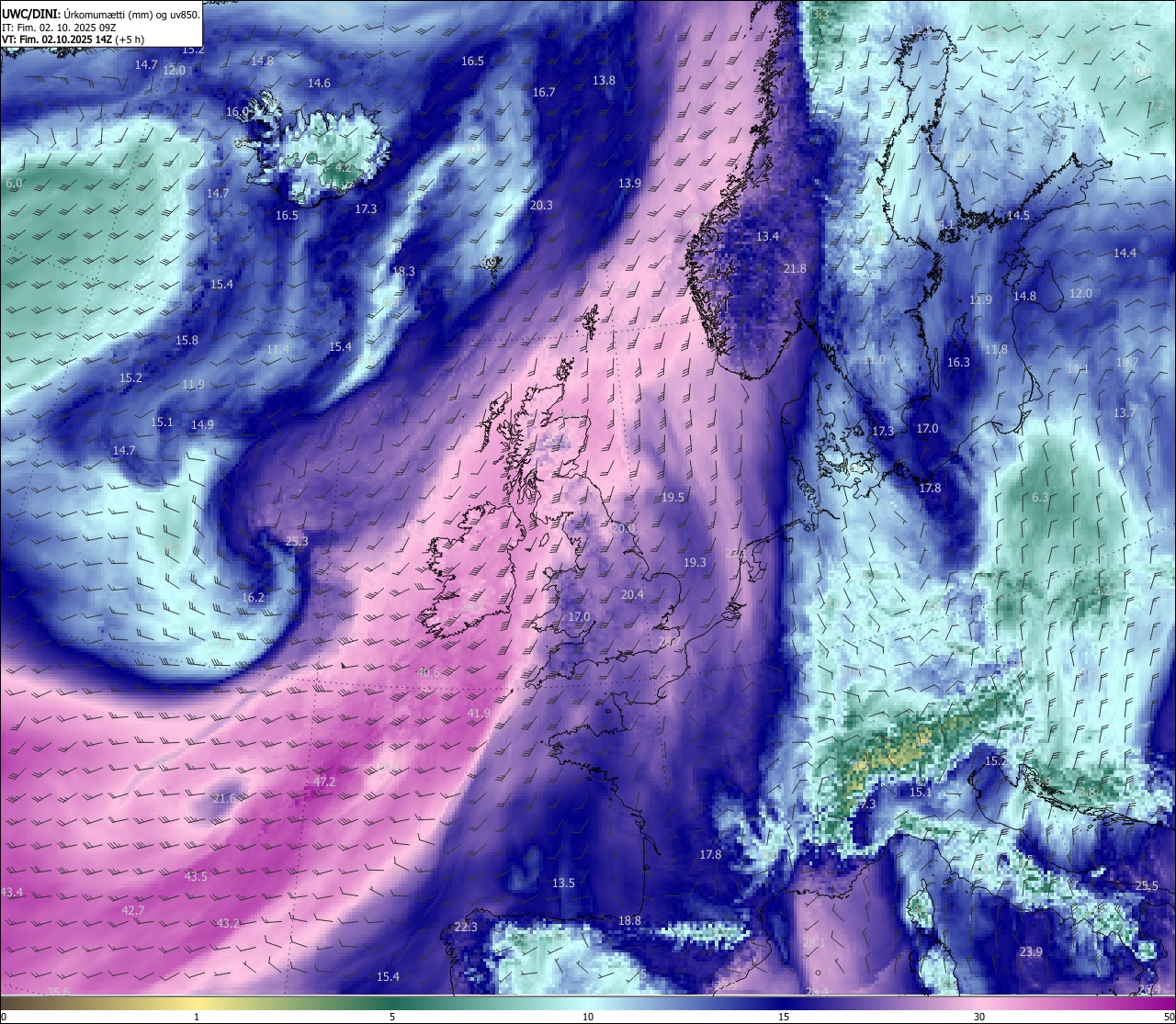
Task: Click the 20.4 value over England
Action: click(x=632, y=595)
